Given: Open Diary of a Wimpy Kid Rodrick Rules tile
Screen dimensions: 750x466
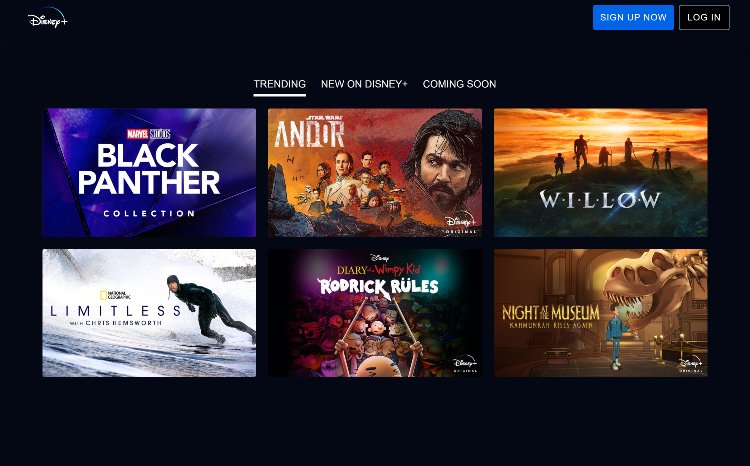Looking at the screenshot, I should (375, 313).
